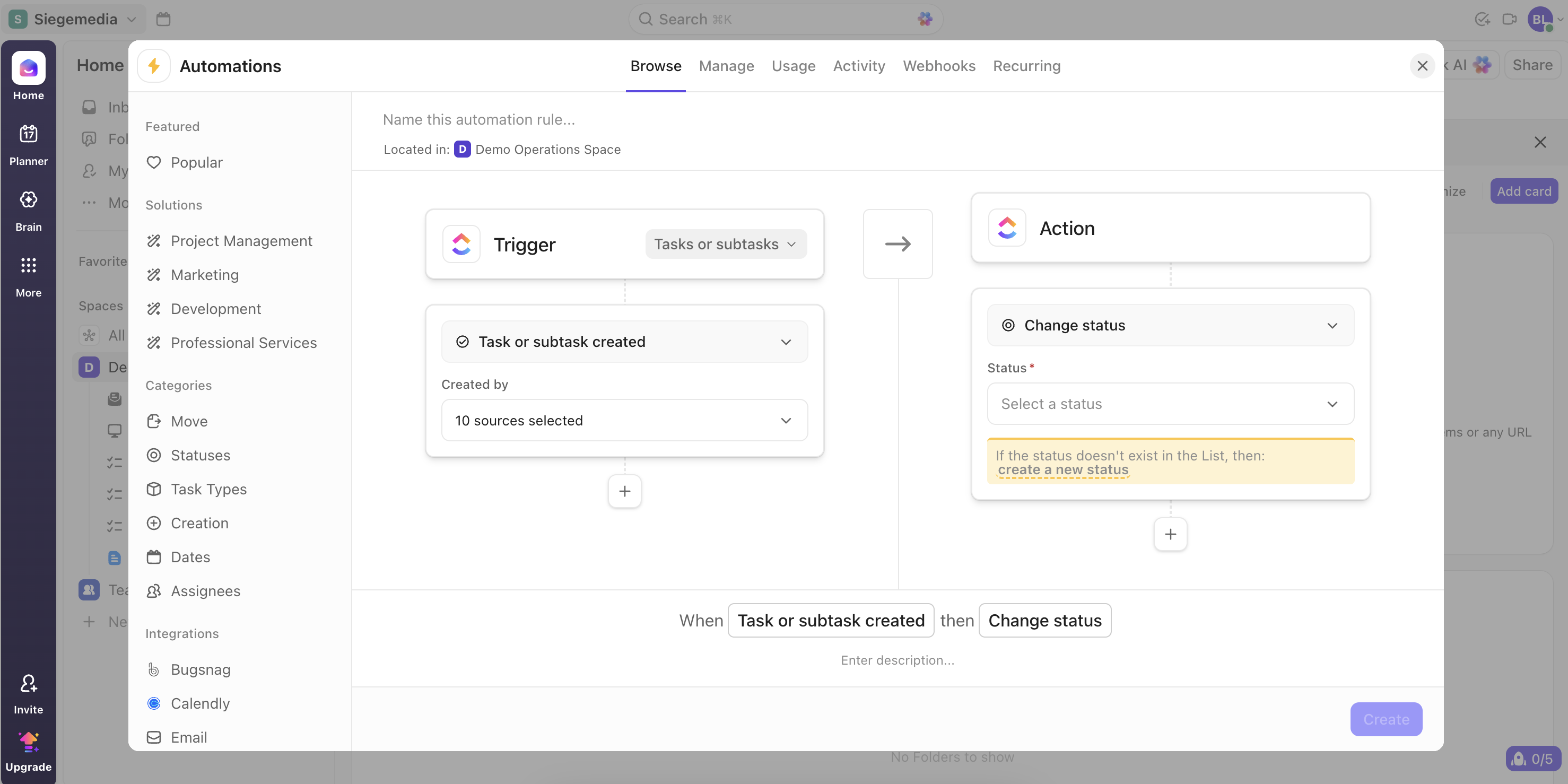
Task: Open the Select a status dropdown
Action: [x=1169, y=404]
